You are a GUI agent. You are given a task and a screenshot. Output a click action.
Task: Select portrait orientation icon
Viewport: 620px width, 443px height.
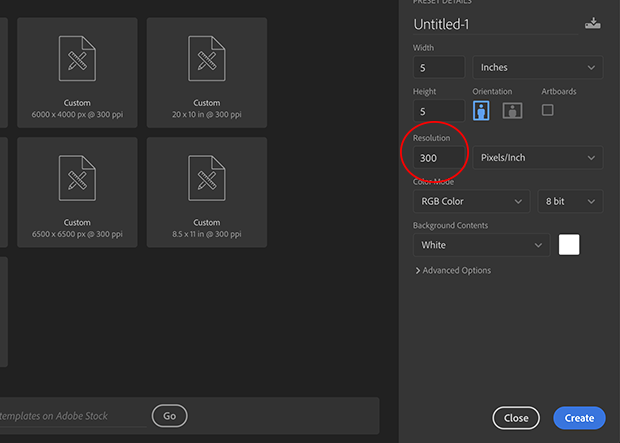point(481,110)
